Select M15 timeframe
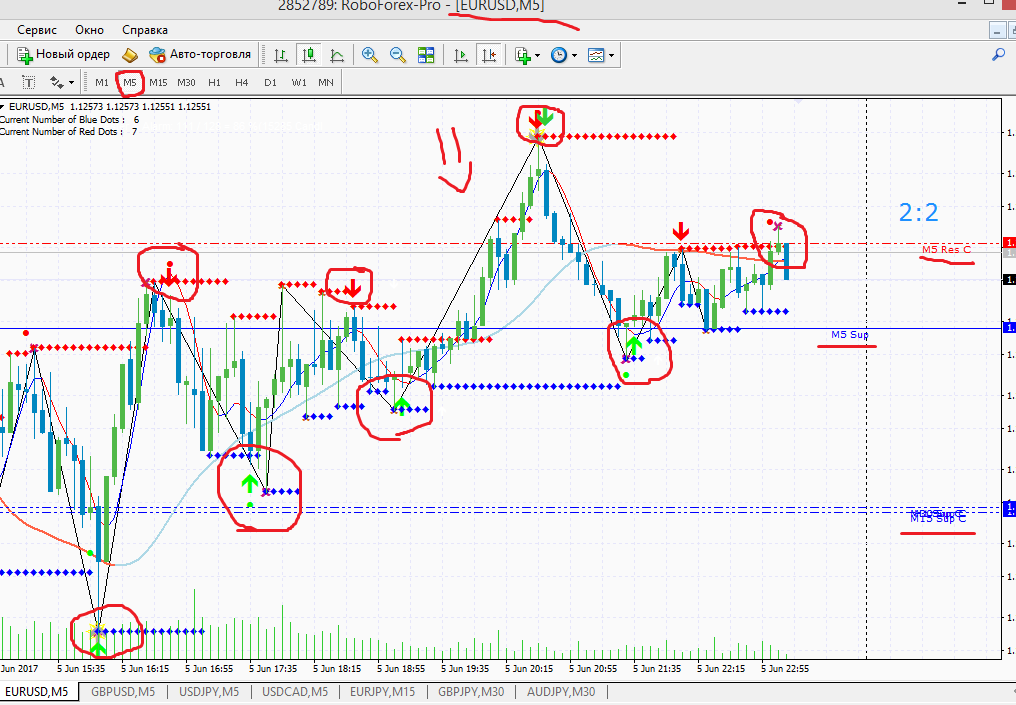Screen dimensions: 1016x705 (x=158, y=82)
